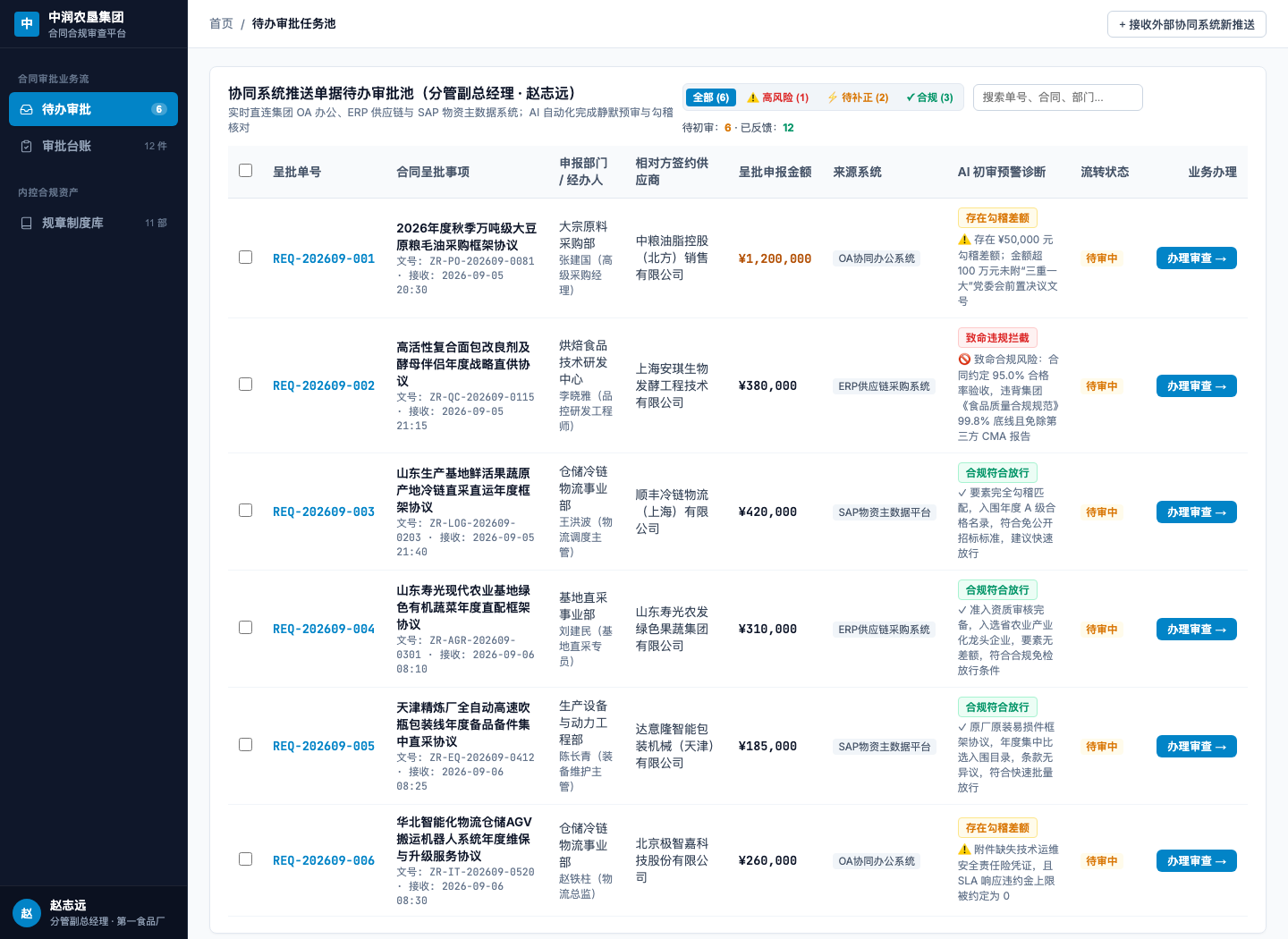Click the 致命违规拦截 warning tag
The width and height of the screenshot is (1288, 939).
(997, 338)
